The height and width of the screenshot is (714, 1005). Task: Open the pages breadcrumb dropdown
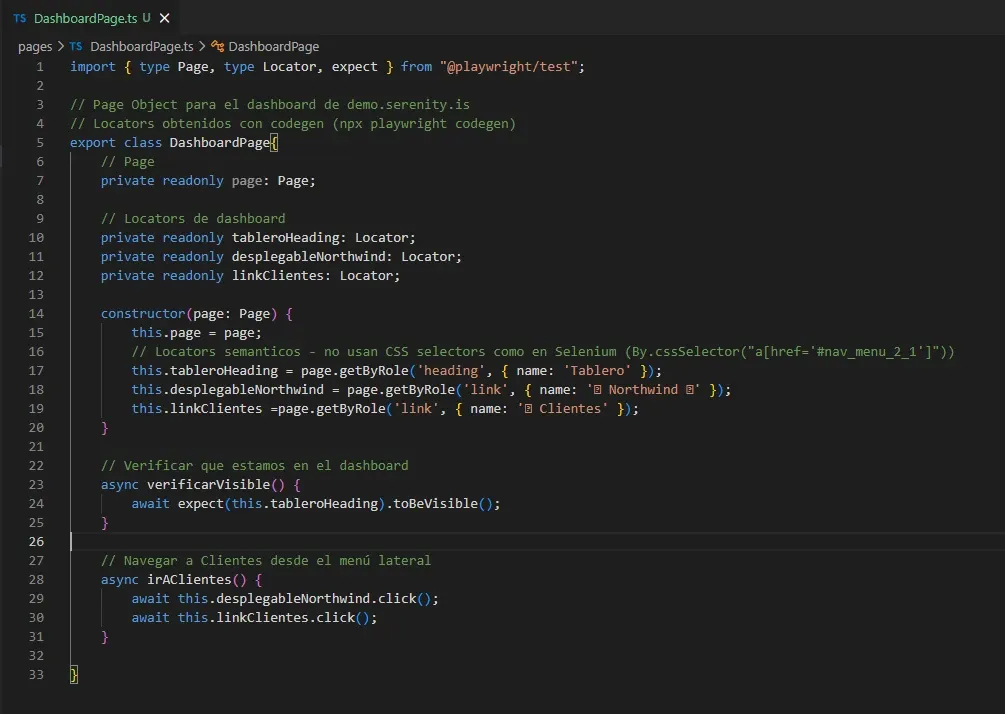(x=34, y=46)
